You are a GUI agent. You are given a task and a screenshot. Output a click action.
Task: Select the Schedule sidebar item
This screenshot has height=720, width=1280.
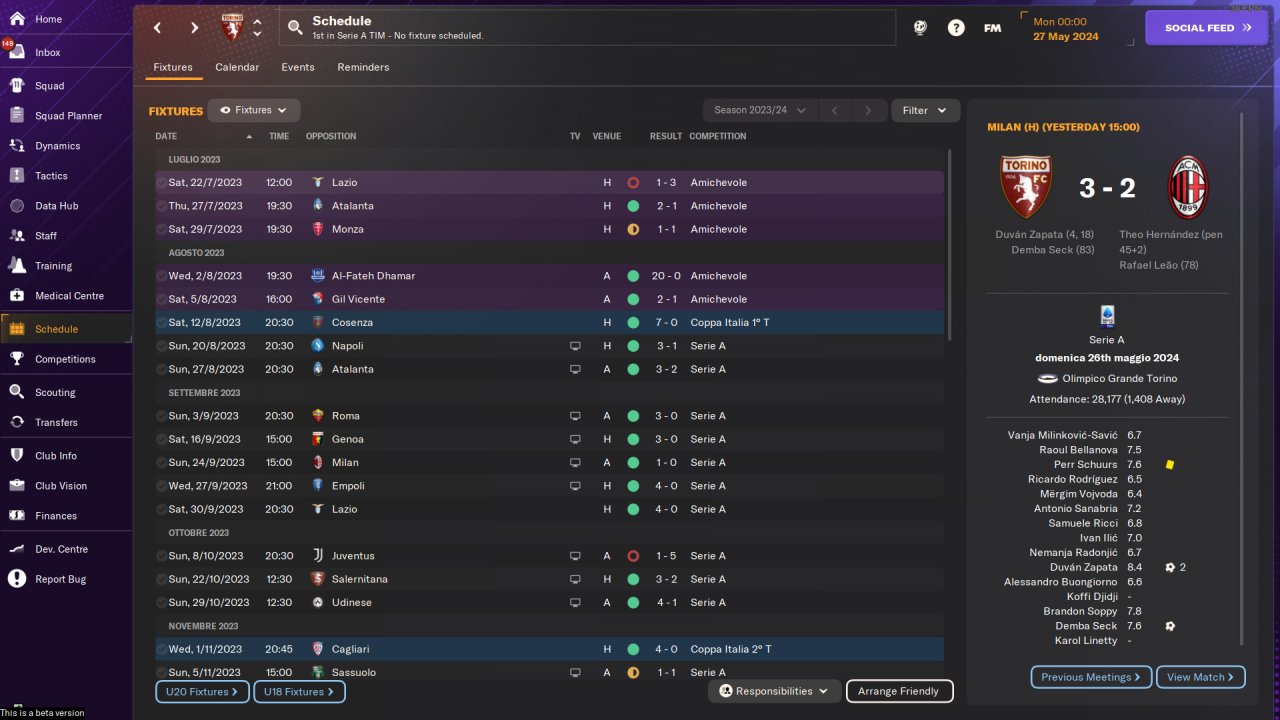pyautogui.click(x=66, y=329)
